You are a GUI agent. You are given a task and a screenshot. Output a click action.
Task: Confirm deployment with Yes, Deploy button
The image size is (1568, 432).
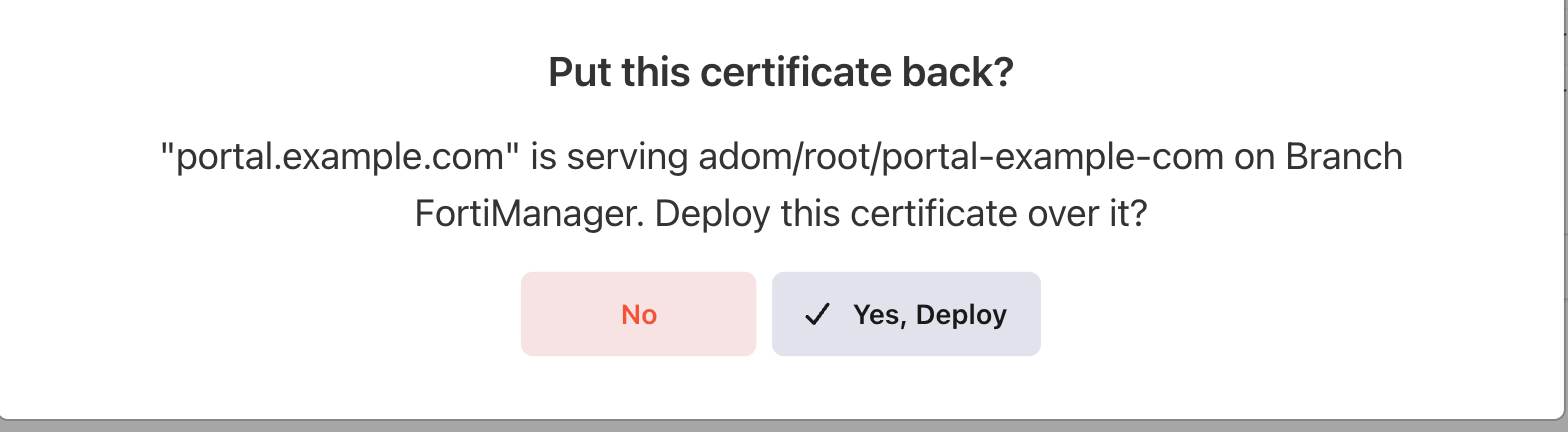click(x=906, y=314)
